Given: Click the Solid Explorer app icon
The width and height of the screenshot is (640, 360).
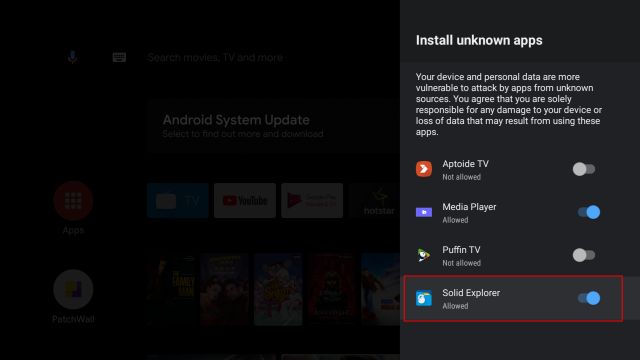Looking at the screenshot, I should (x=424, y=298).
